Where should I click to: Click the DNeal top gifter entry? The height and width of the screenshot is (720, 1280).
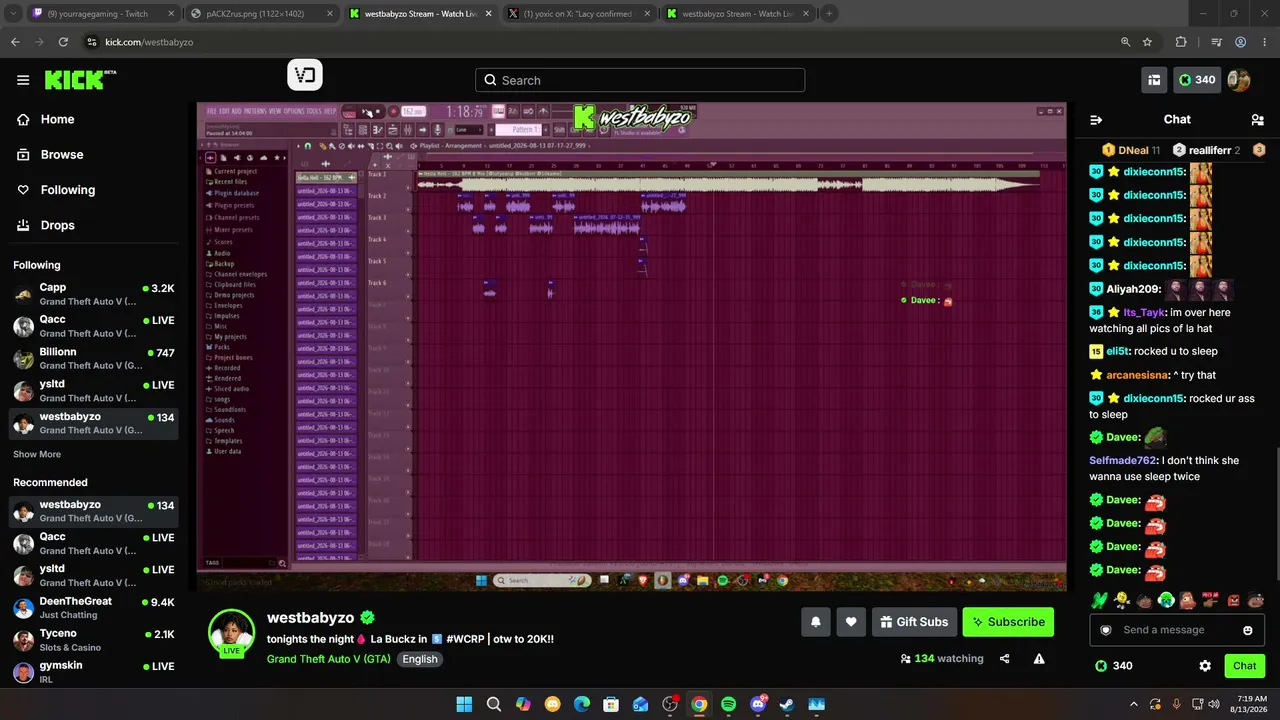coord(1131,150)
